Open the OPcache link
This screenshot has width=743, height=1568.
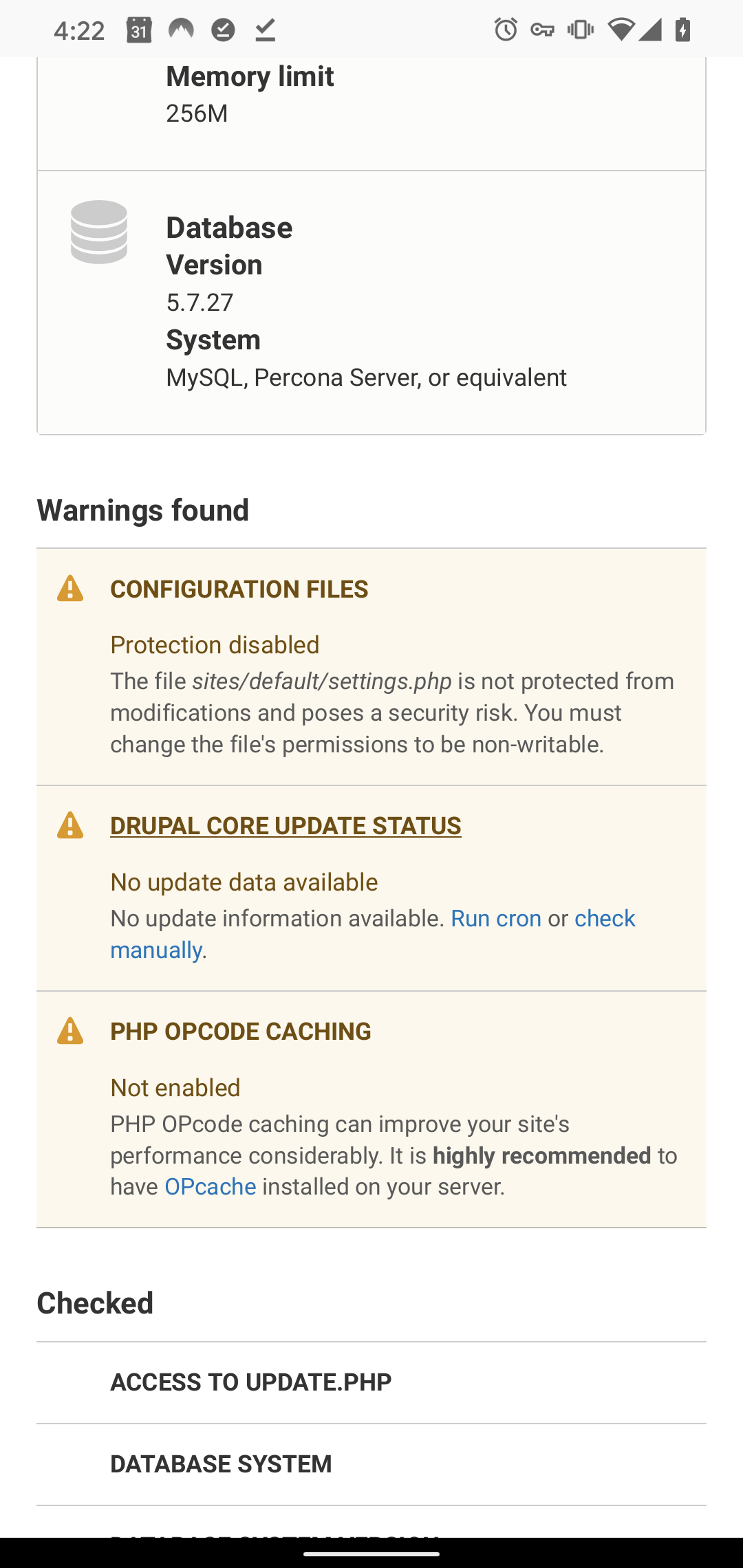[211, 1187]
